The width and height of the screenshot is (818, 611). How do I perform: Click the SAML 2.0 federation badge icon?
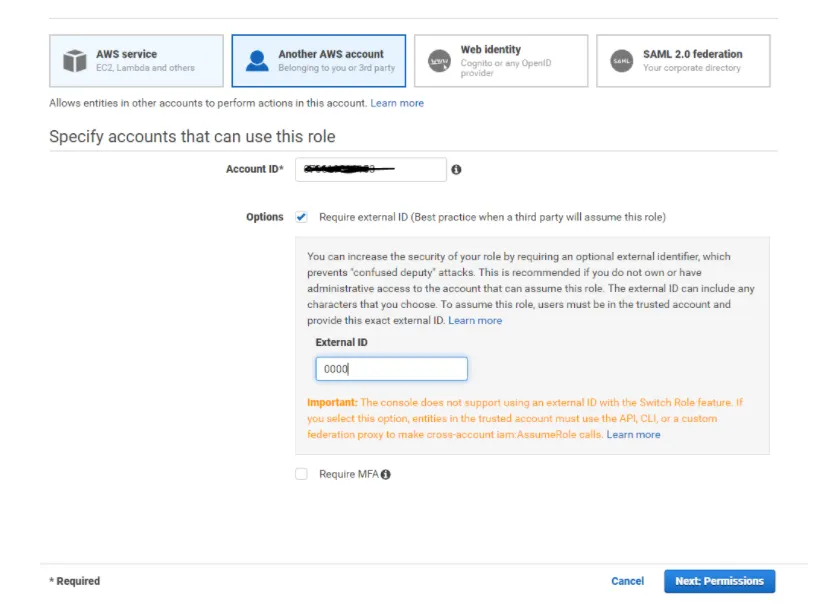[619, 60]
